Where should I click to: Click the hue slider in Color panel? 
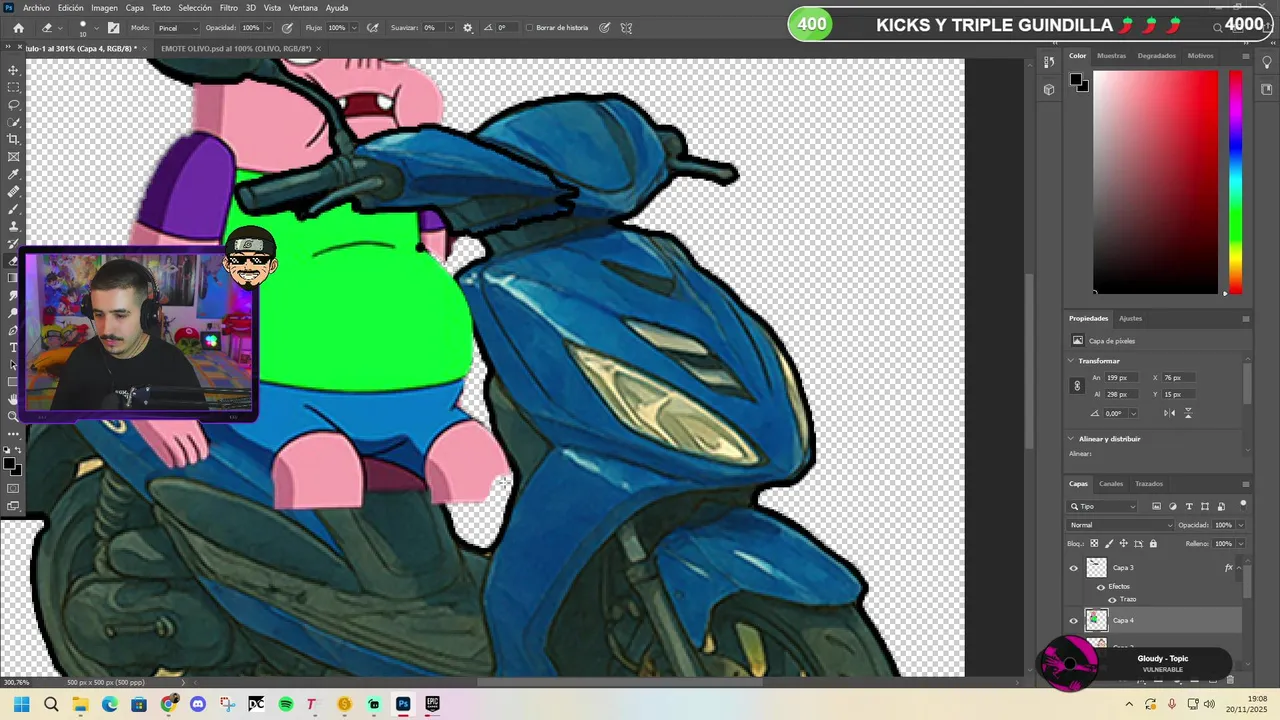(1236, 182)
